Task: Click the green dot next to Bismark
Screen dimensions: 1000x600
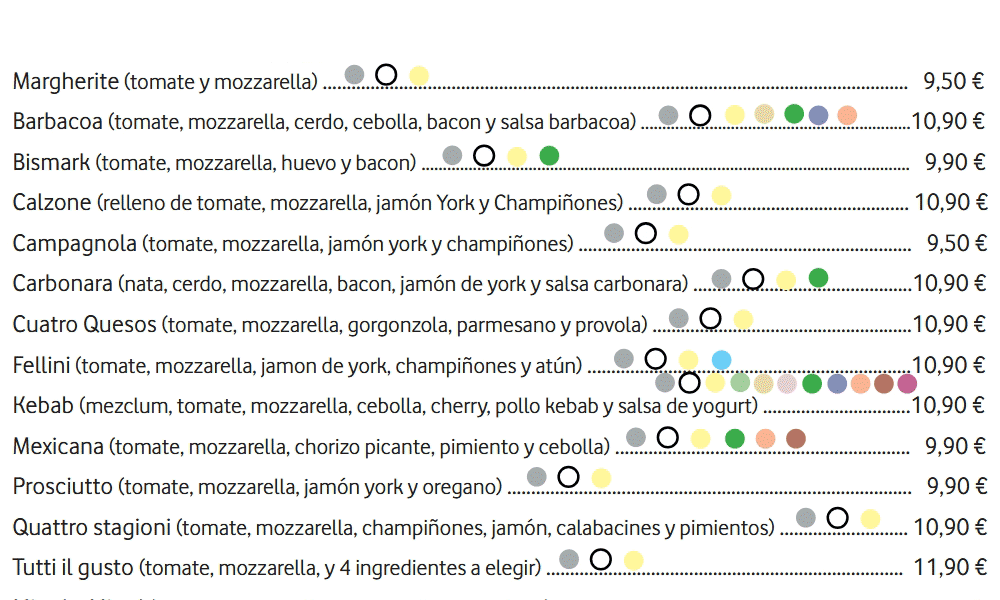Action: point(548,155)
